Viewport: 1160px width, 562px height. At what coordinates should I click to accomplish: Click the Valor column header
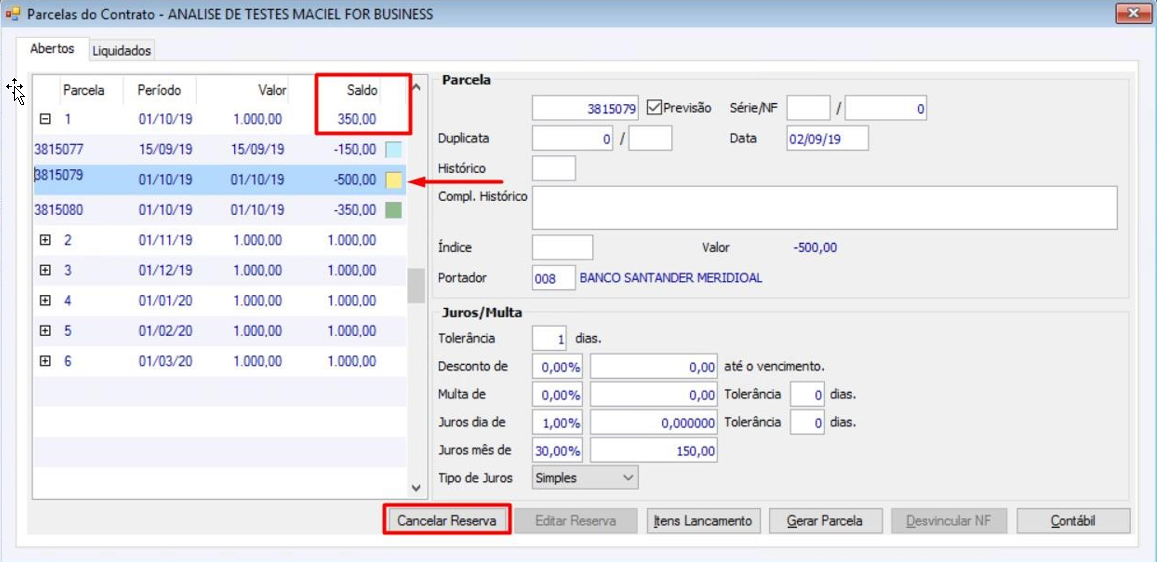tap(272, 90)
